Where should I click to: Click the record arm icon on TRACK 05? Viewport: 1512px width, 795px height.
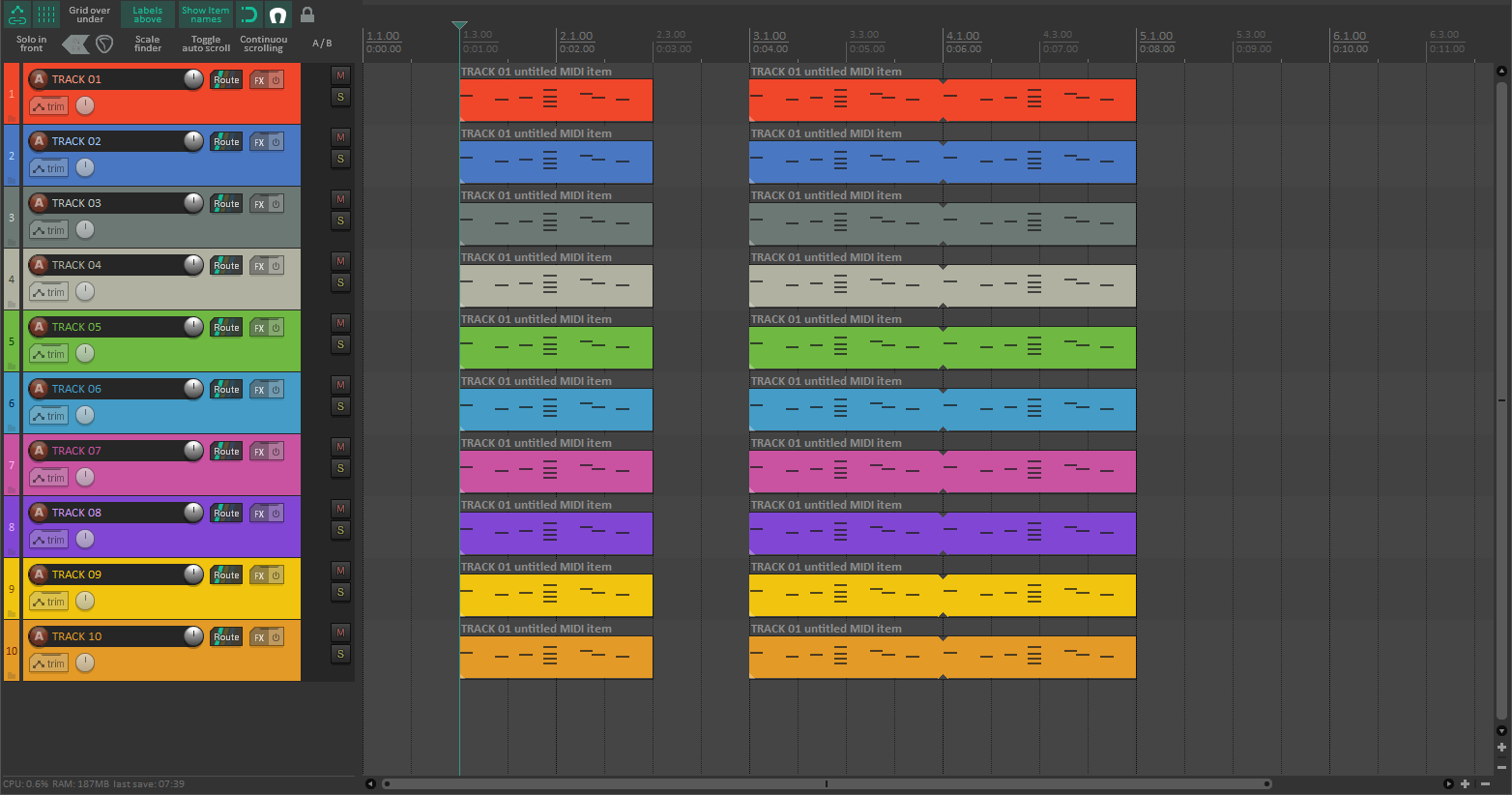tap(39, 327)
